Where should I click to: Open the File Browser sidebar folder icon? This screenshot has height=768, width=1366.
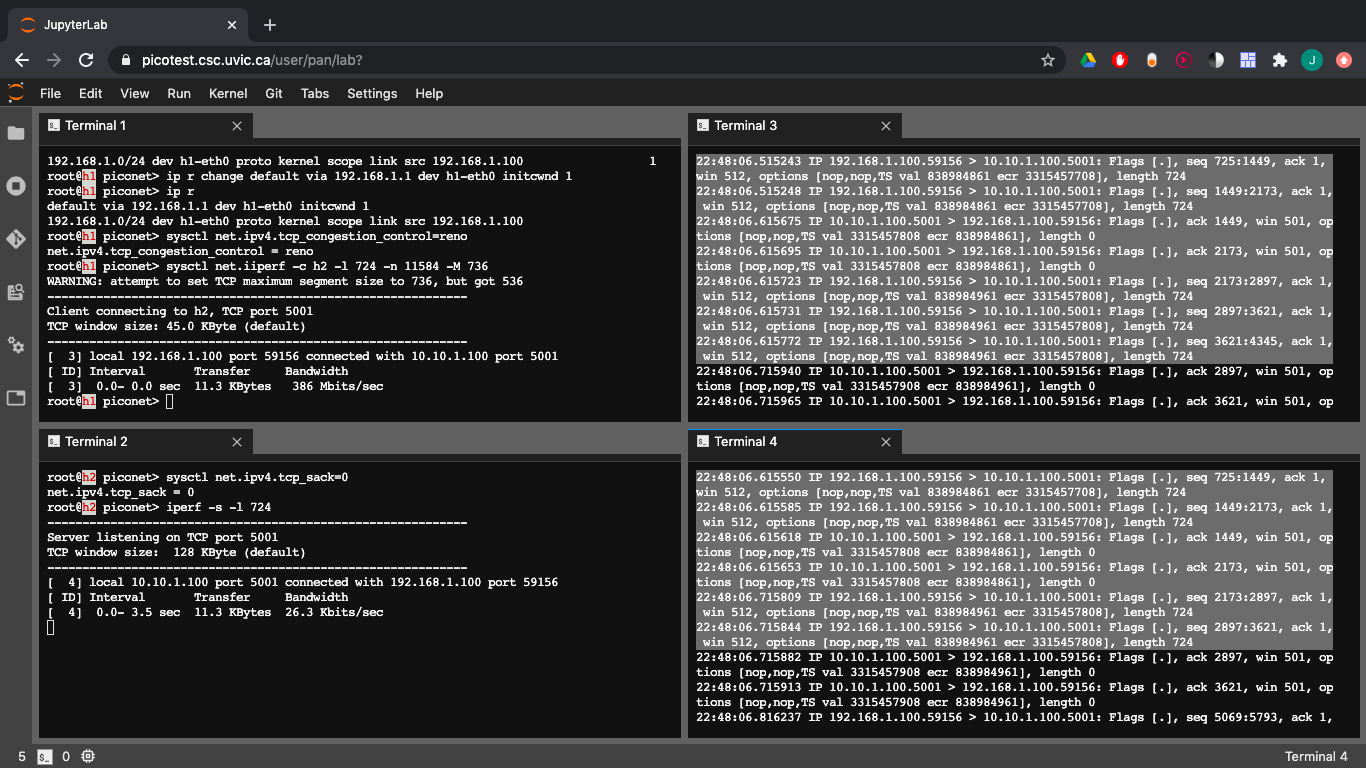tap(16, 133)
